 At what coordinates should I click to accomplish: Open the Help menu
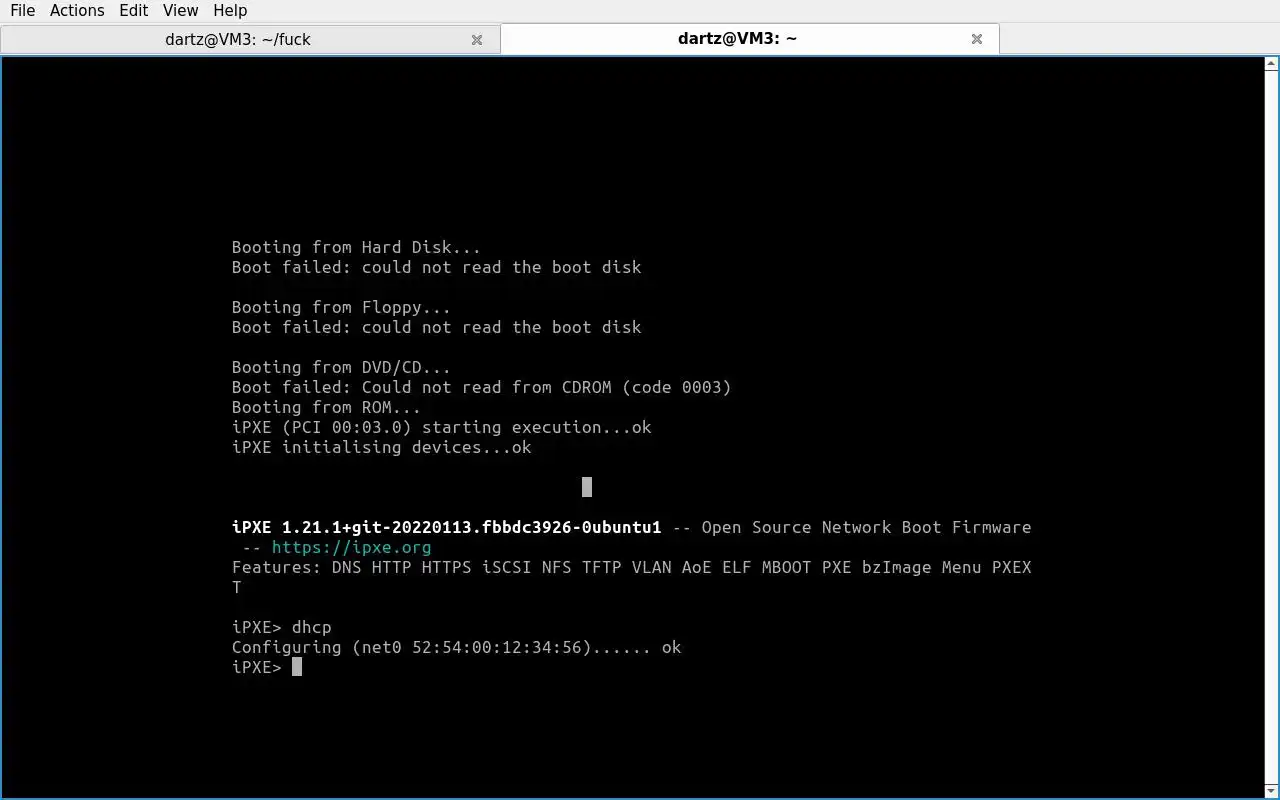230,10
